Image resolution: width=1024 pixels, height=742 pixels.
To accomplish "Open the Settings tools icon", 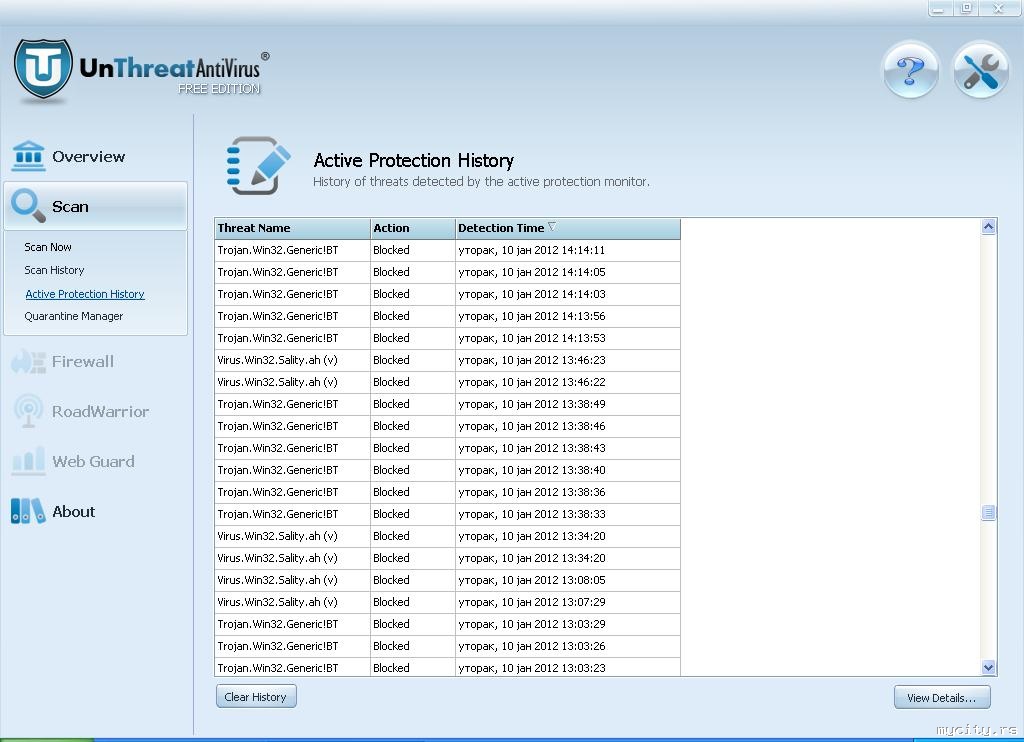I will pos(980,70).
